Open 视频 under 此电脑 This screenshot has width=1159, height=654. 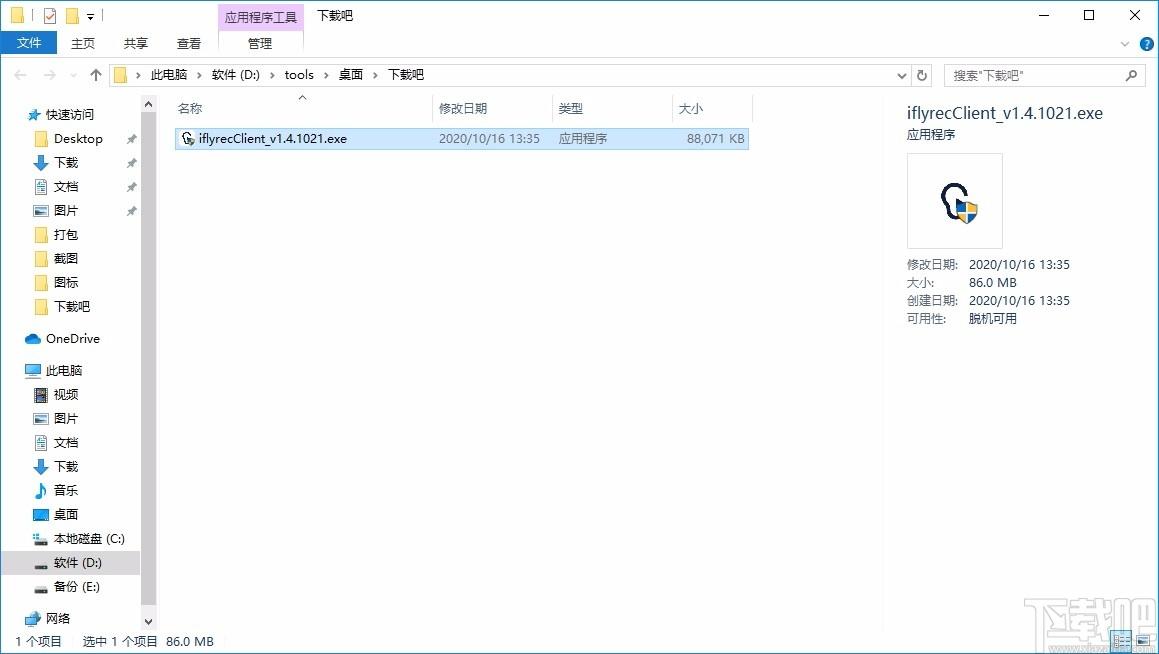click(x=66, y=395)
